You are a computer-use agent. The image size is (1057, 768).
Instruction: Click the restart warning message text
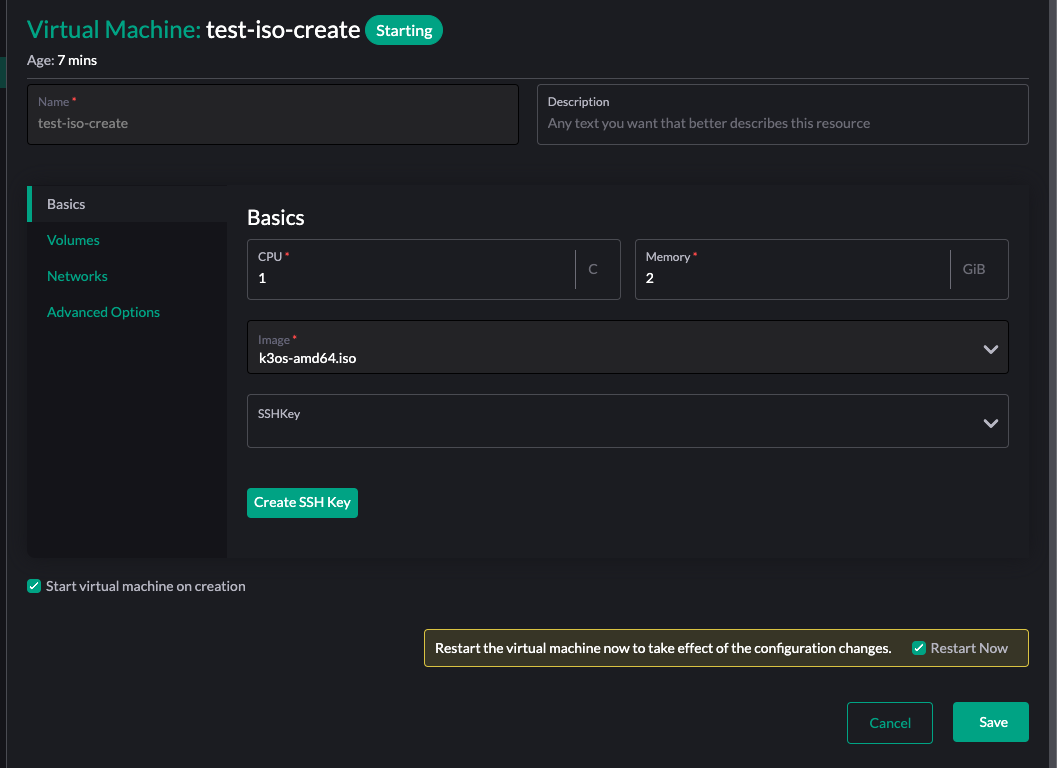[x=663, y=648]
